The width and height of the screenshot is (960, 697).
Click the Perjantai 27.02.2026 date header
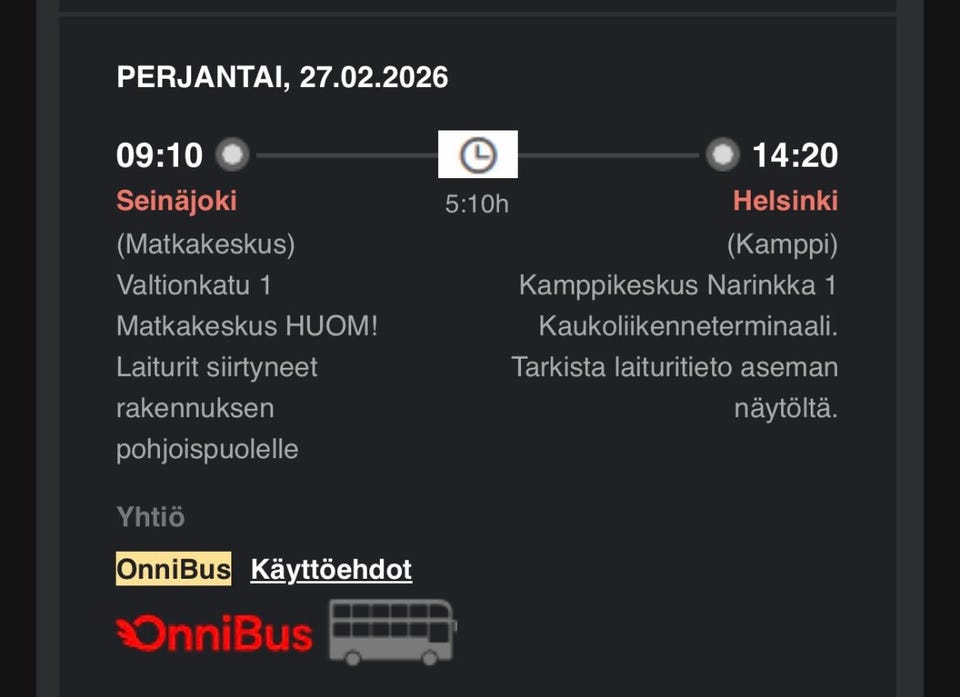[282, 77]
